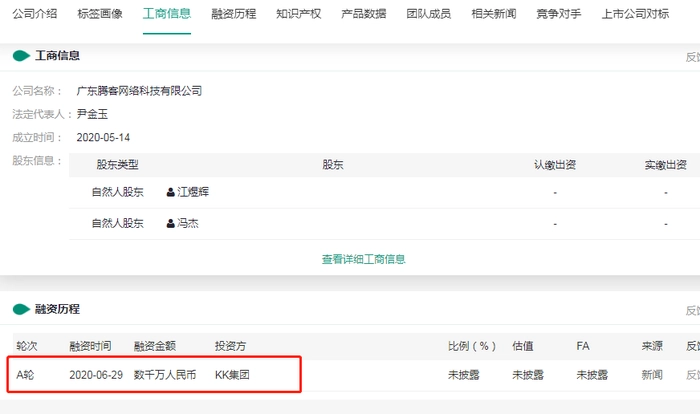Open shareholder 冯杰 name link
The height and width of the screenshot is (414, 700).
188,224
